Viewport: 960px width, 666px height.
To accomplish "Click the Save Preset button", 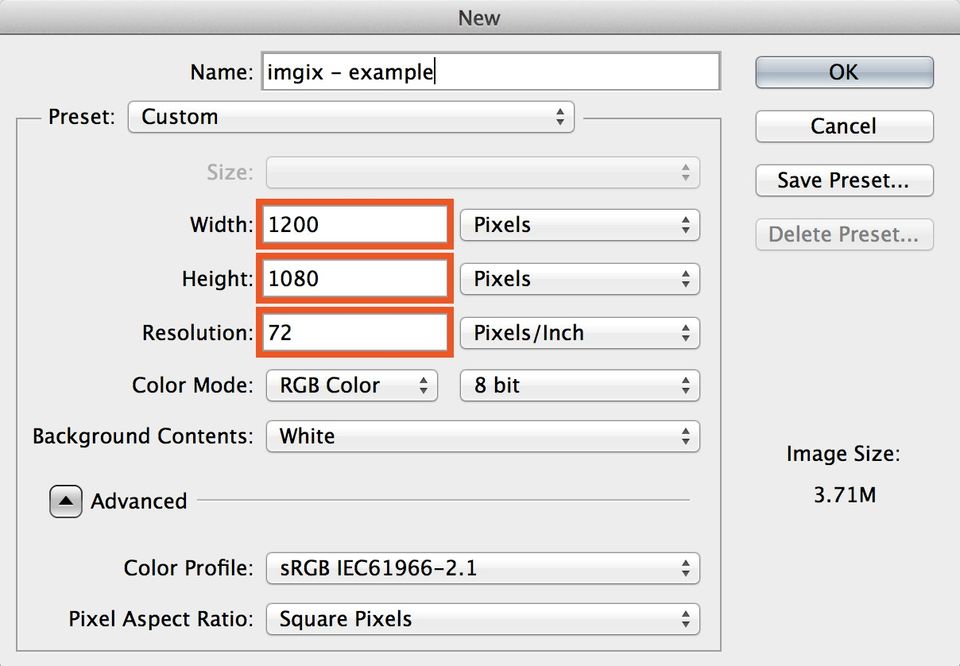I will point(844,181).
